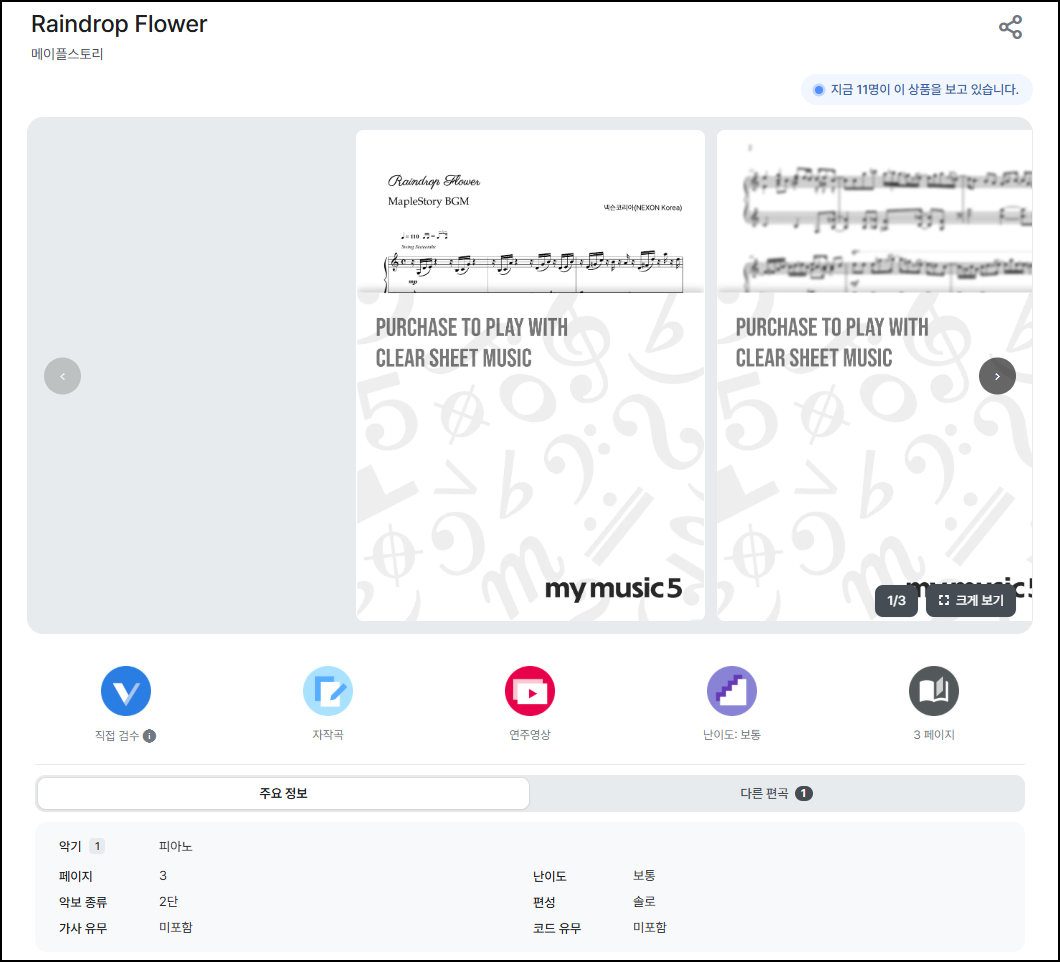The image size is (1060, 962).
Task: Click the 자작곡 pencil icon
Action: click(x=328, y=691)
